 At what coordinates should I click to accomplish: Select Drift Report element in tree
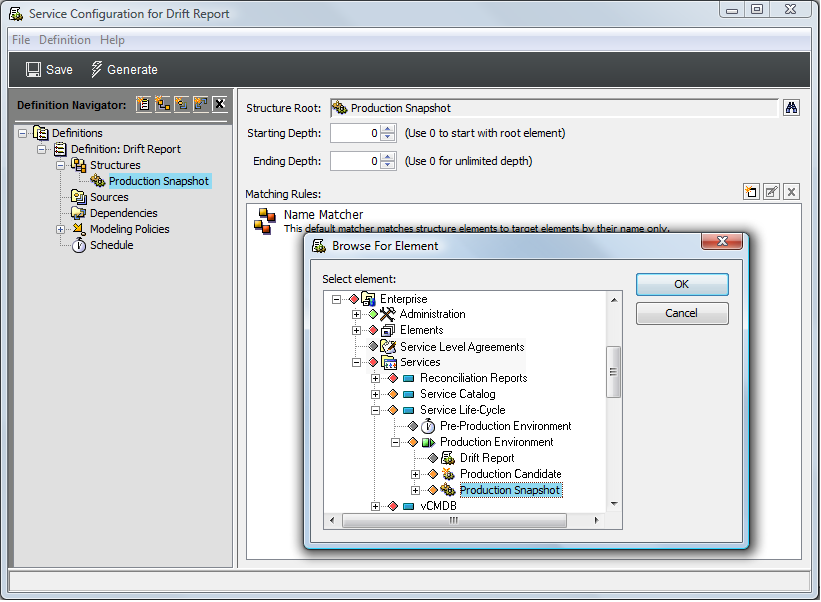487,458
